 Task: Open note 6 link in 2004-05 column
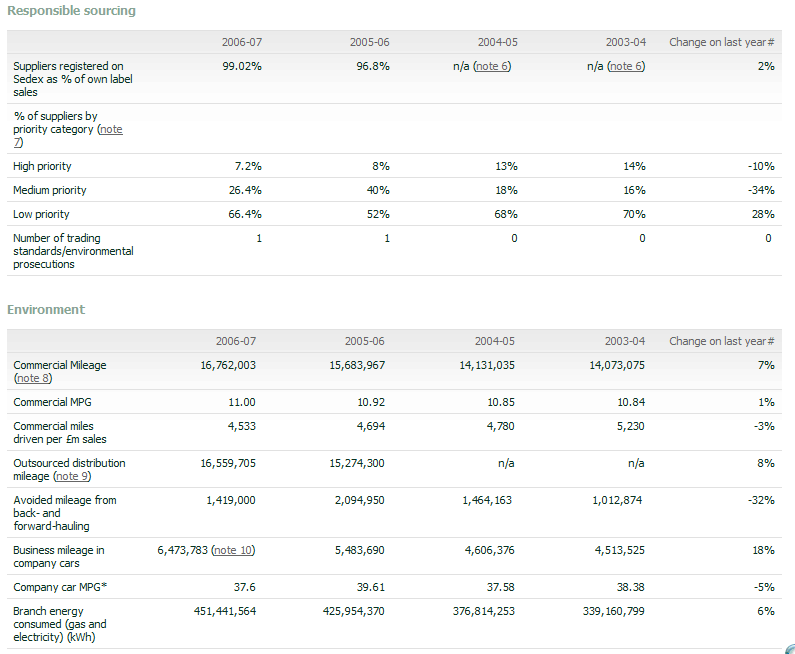(x=491, y=66)
